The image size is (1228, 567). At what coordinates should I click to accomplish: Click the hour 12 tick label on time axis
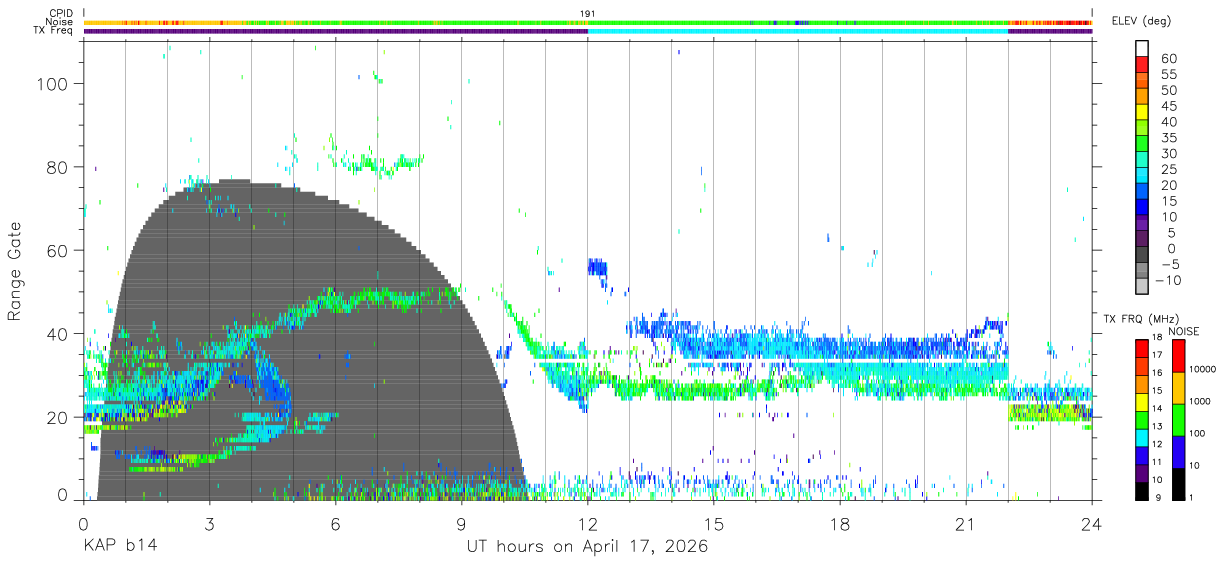point(588,524)
